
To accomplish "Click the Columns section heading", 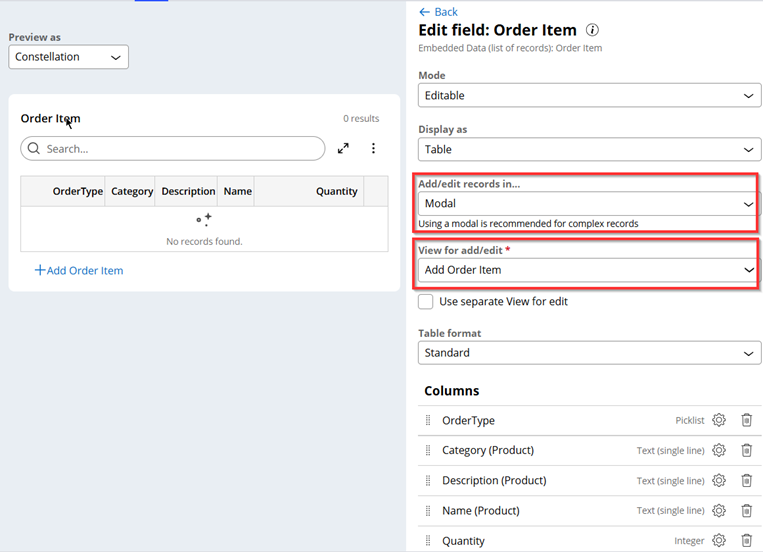I will pos(452,391).
